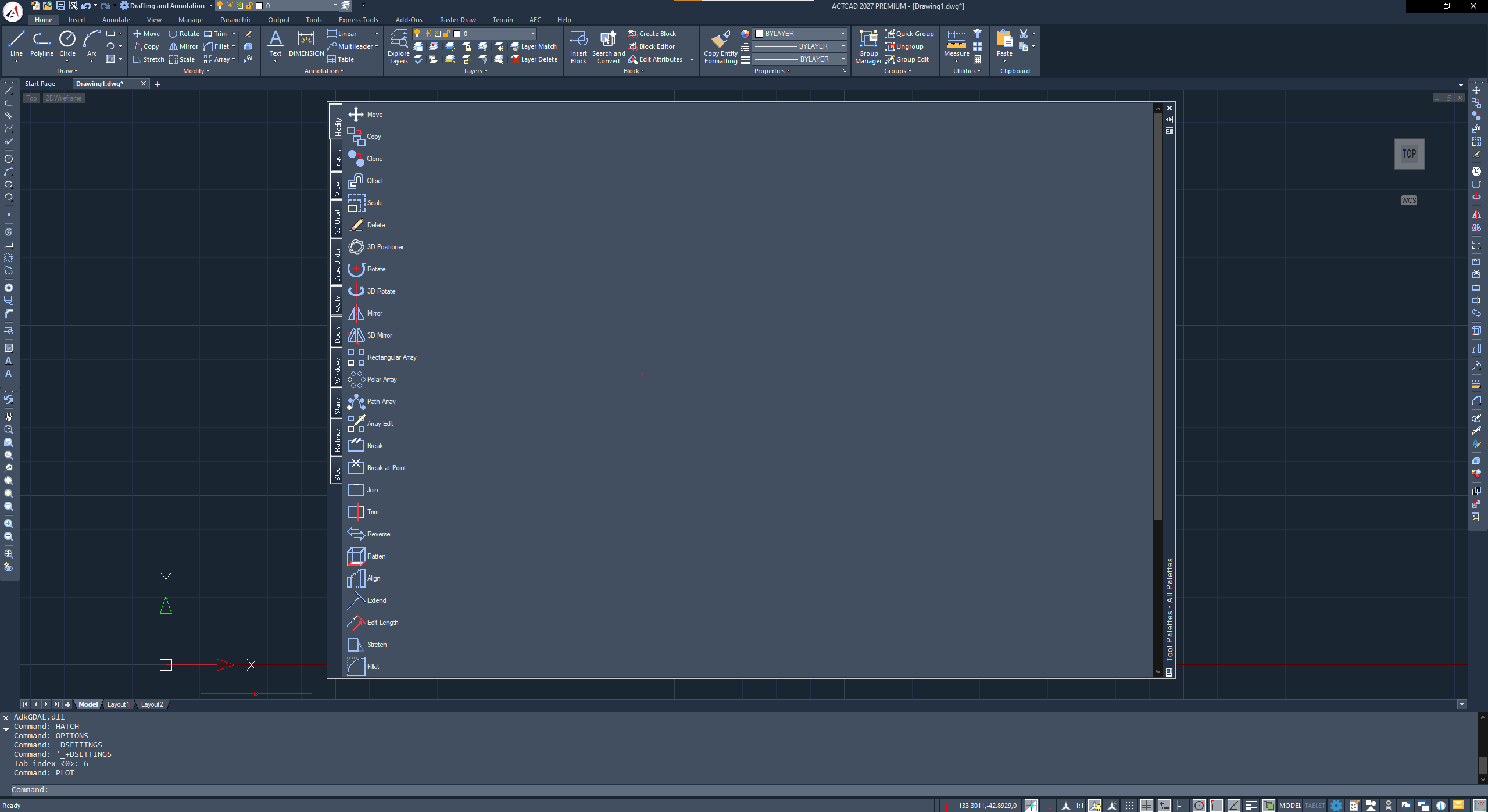Click the Layer Delete button
Viewport: 1488px width, 812px height.
(x=534, y=59)
